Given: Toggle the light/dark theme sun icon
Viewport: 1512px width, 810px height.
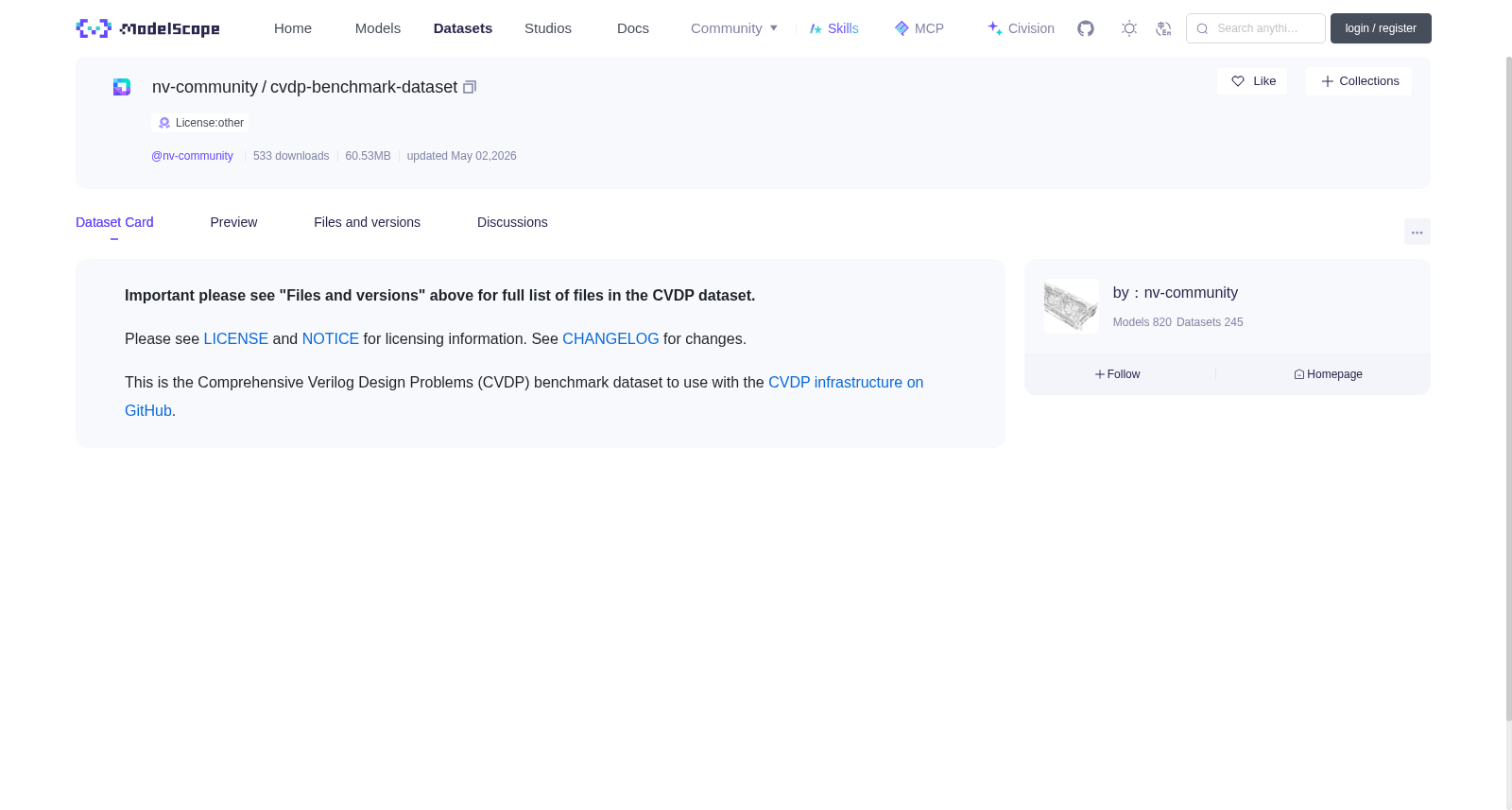Looking at the screenshot, I should 1129,28.
